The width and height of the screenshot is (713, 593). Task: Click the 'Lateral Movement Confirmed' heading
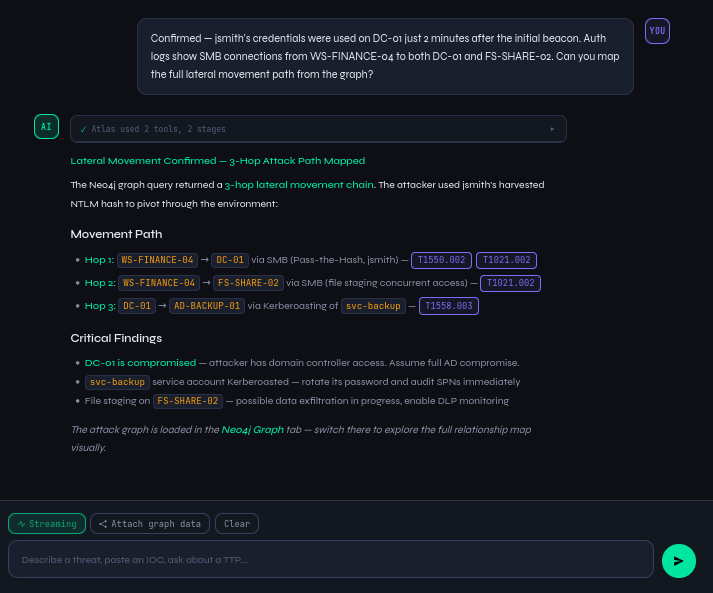[218, 161]
